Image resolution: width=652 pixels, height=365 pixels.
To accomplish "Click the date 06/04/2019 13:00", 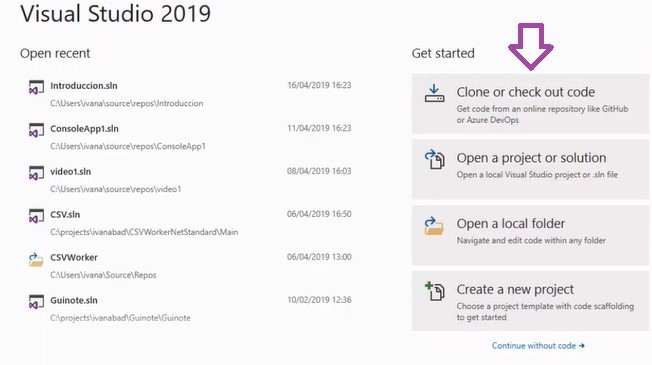I will click(319, 256).
